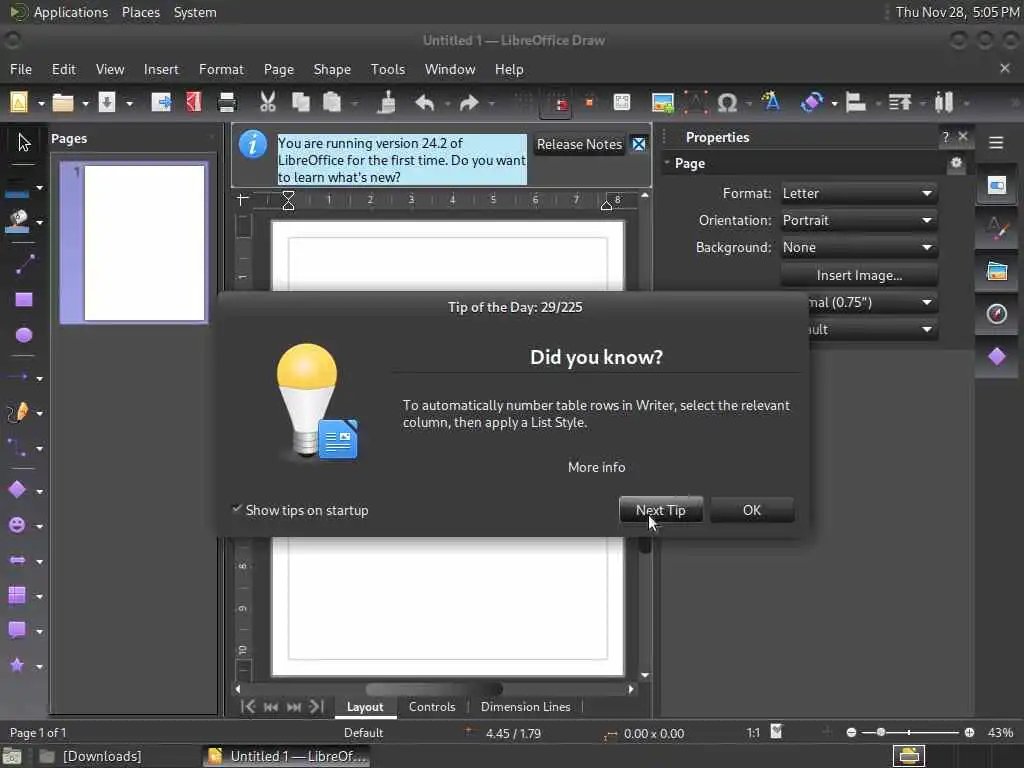Click the New document icon

(x=18, y=103)
